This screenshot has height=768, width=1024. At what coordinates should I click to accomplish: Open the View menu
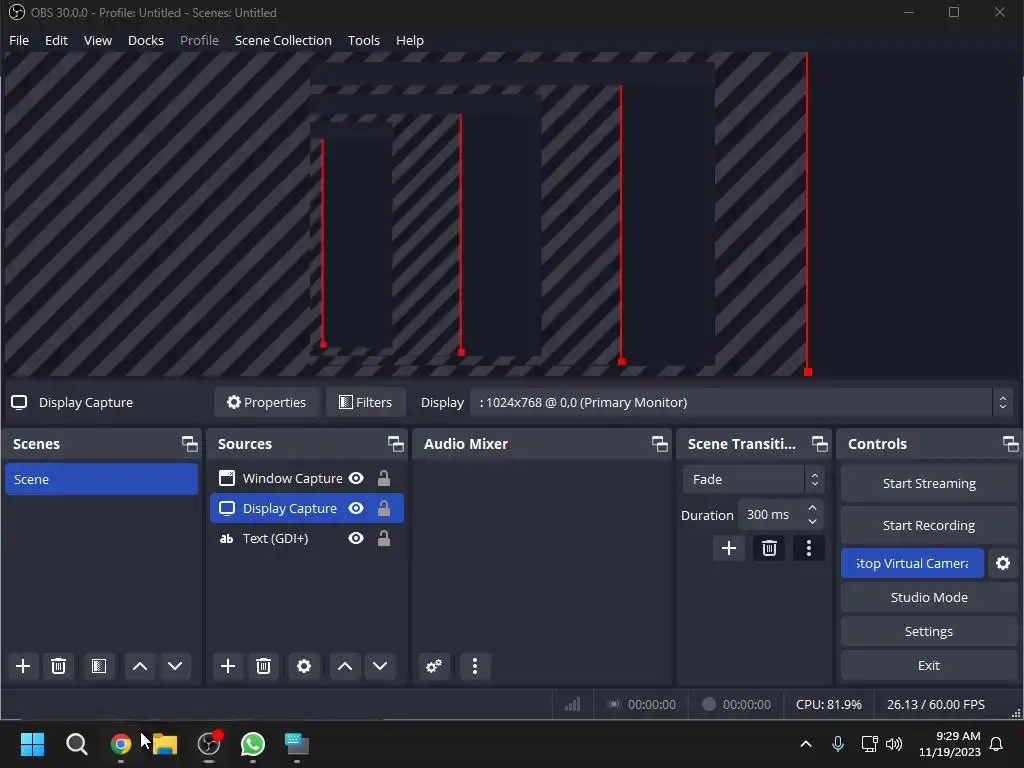pos(98,40)
